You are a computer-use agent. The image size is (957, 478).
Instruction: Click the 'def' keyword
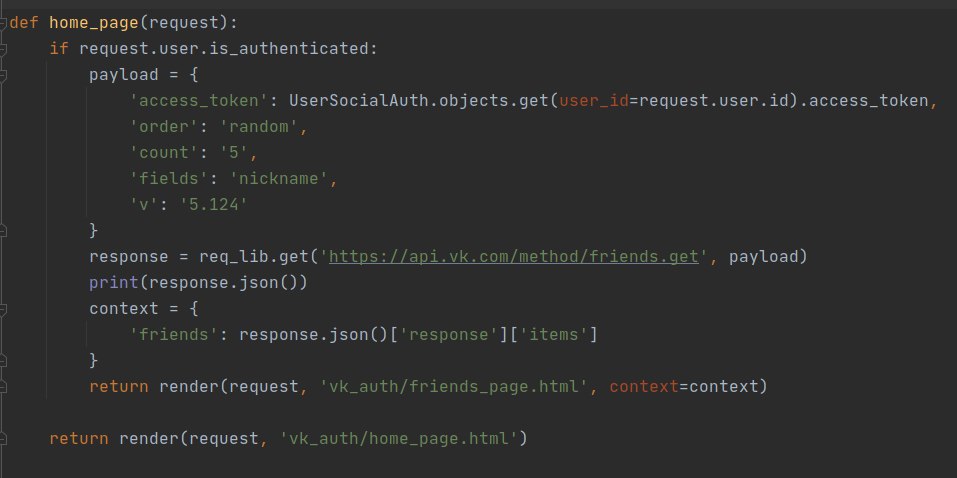(24, 23)
